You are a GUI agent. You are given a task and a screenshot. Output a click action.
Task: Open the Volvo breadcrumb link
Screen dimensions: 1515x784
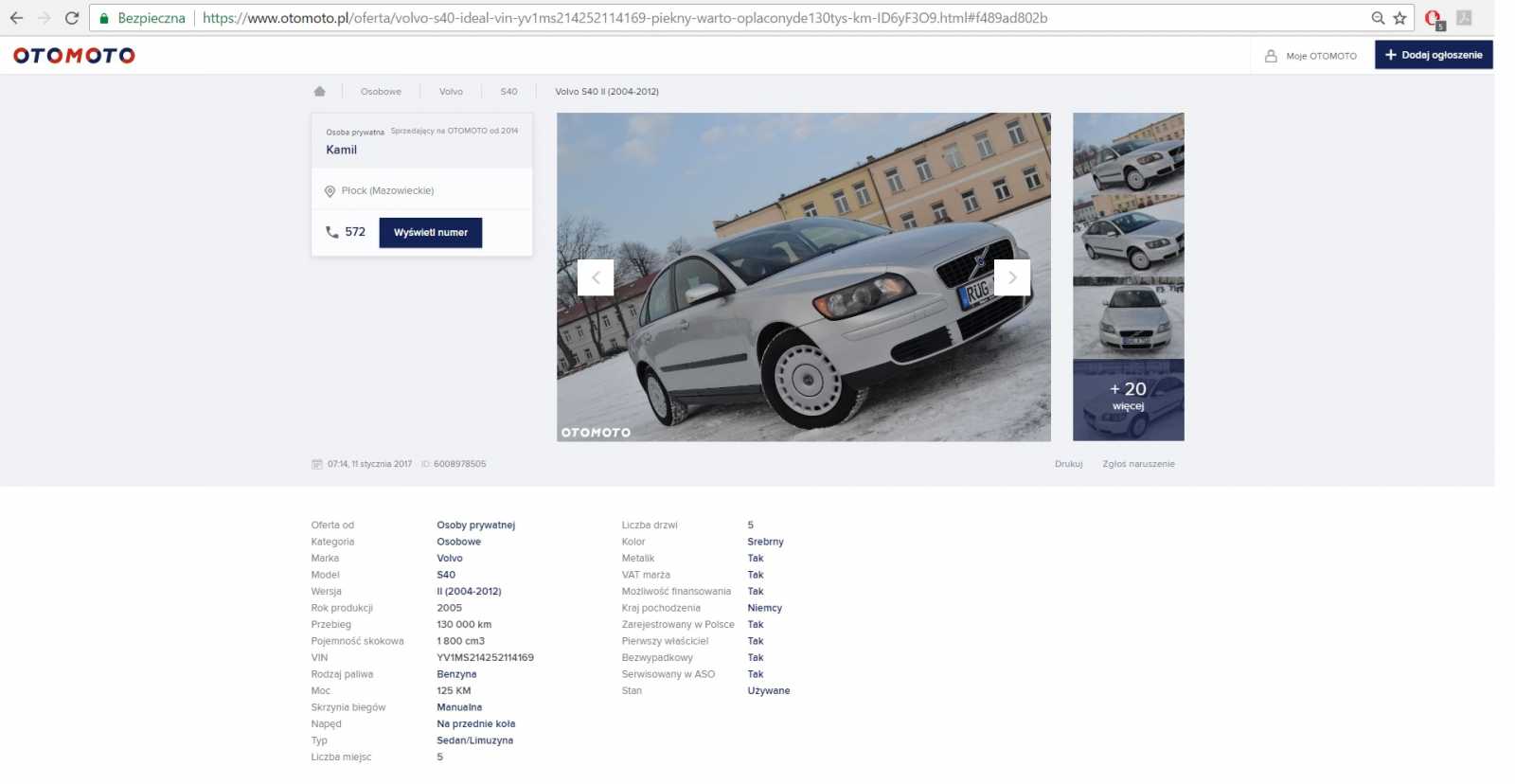[451, 92]
